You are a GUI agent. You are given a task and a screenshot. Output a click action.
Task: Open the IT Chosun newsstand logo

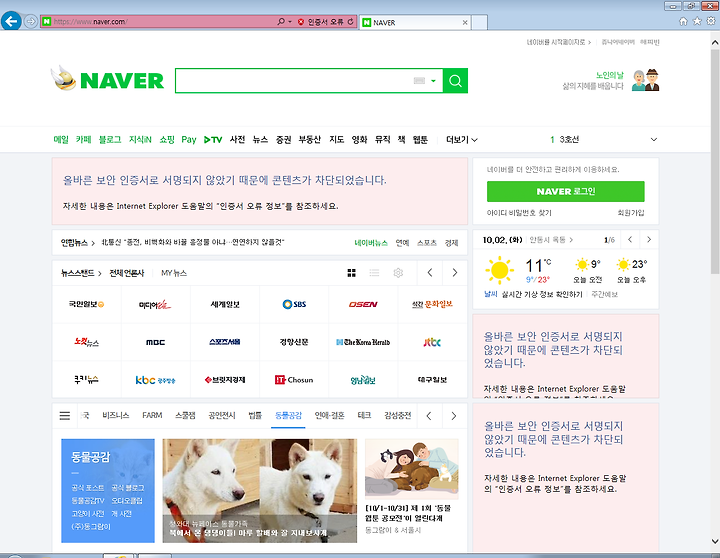coord(294,380)
